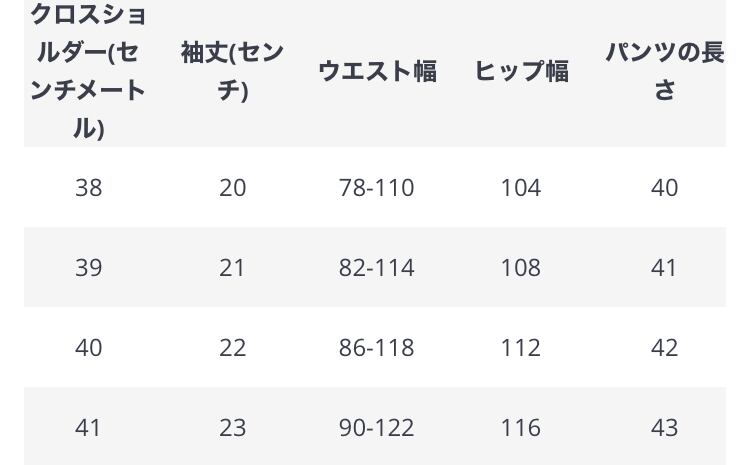
Task: Click the 袖丈(センチ) column header
Action: coord(232,71)
